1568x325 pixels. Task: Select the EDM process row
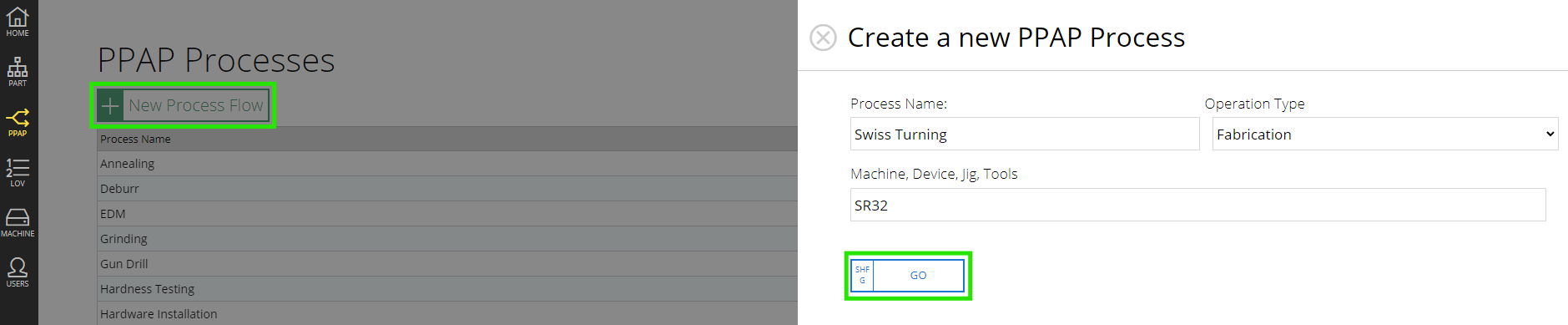[447, 214]
